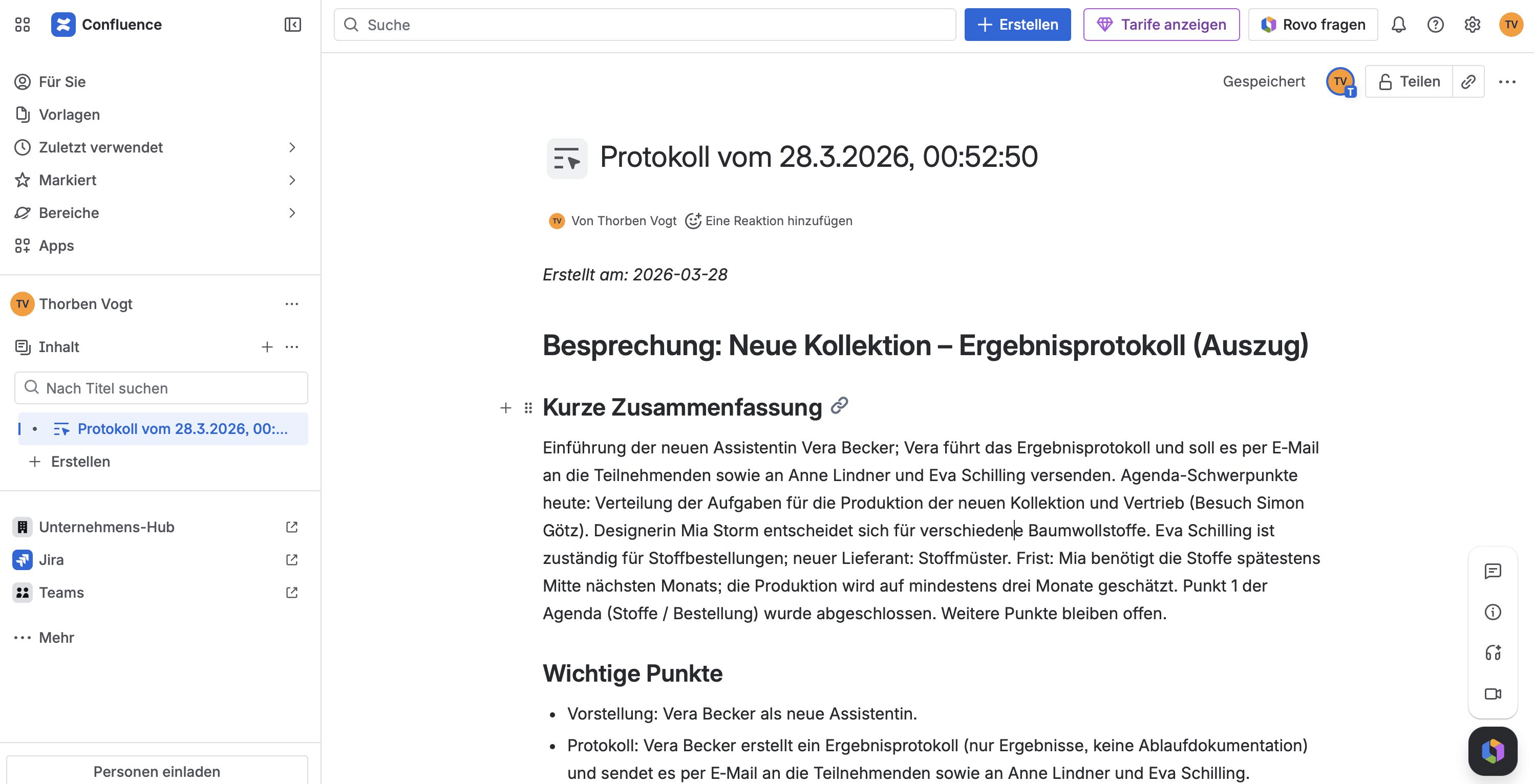The width and height of the screenshot is (1534, 784).
Task: Open the help question mark icon
Action: point(1436,25)
